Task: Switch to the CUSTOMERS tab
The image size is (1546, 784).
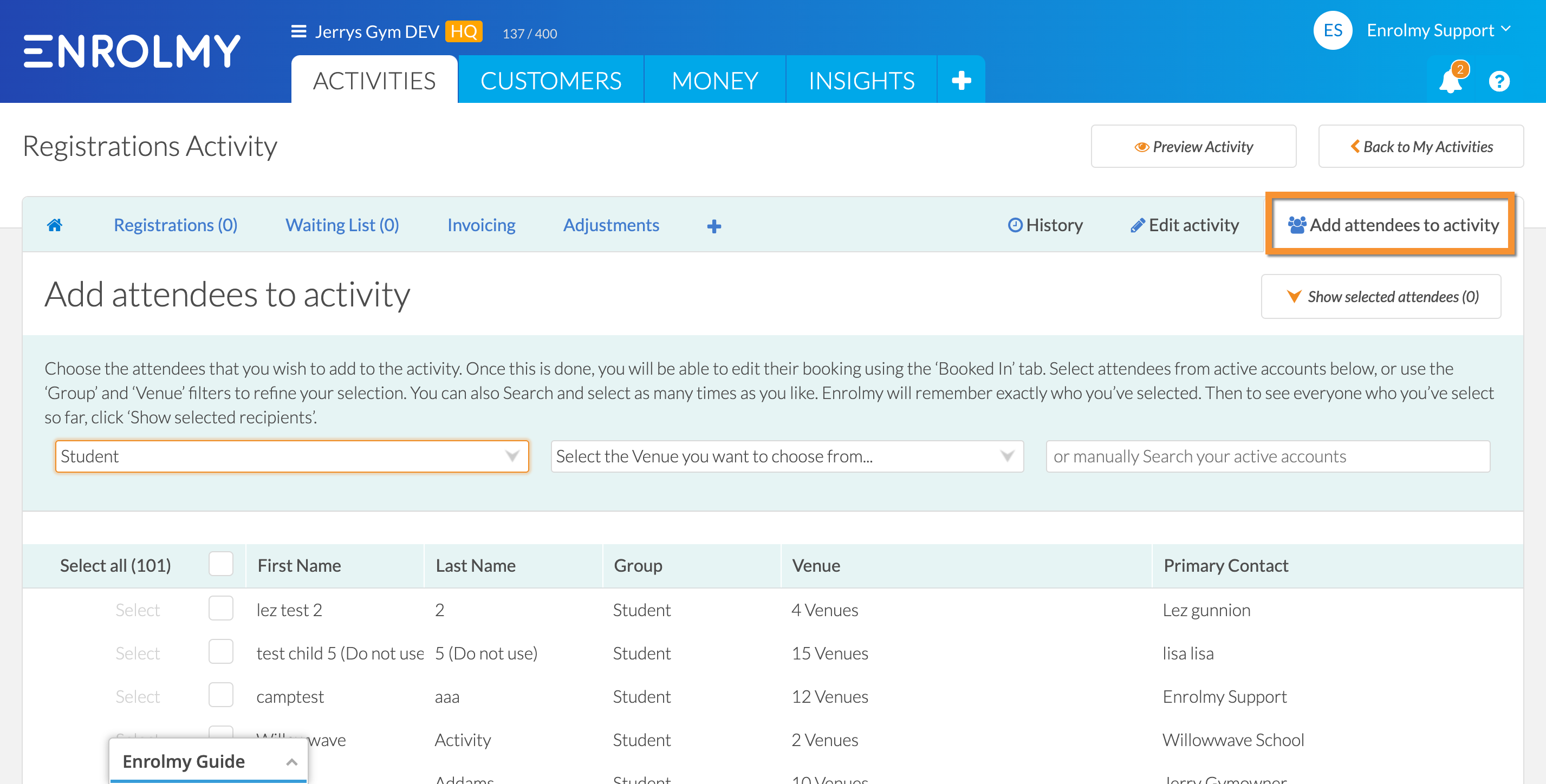Action: tap(550, 80)
